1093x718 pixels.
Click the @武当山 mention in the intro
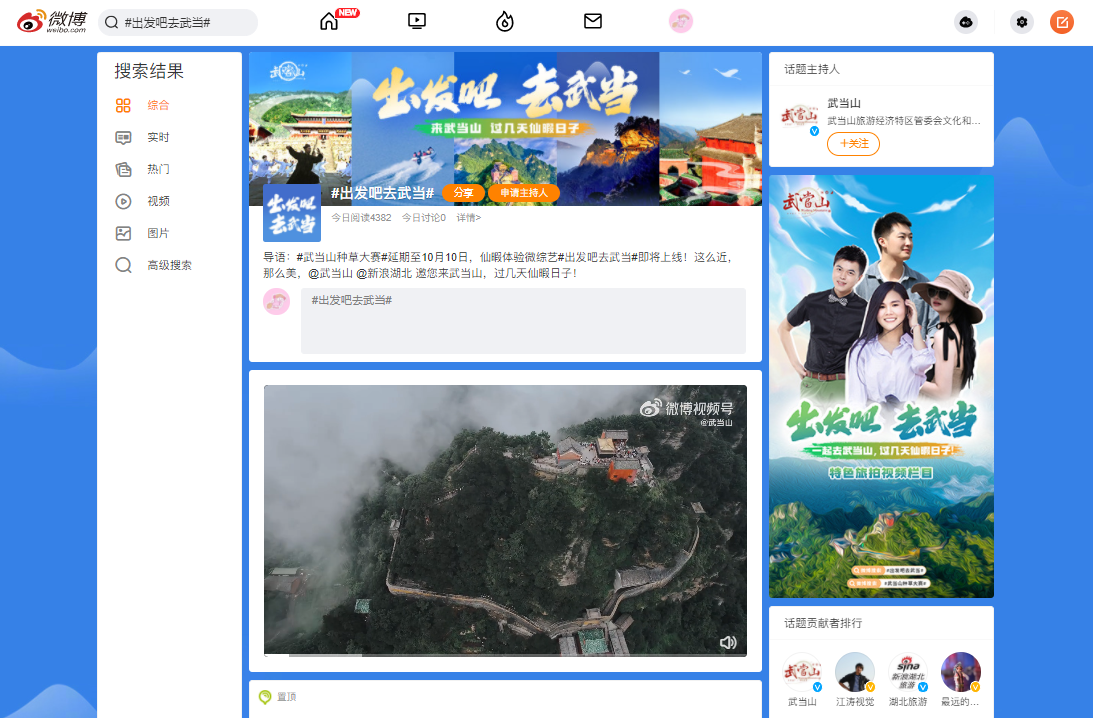[330, 273]
